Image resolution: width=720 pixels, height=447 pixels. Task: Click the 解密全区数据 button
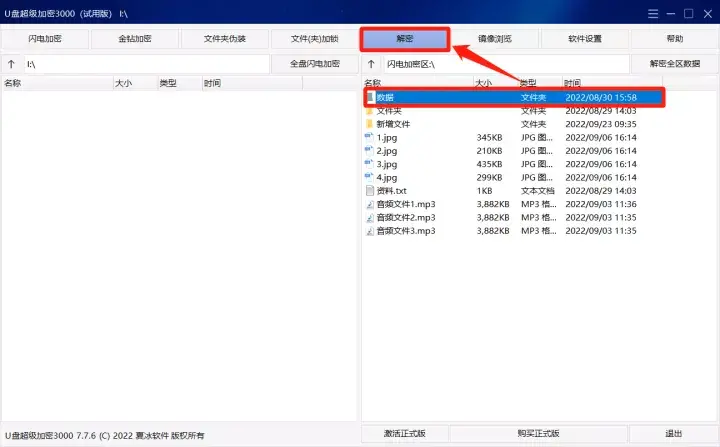pyautogui.click(x=675, y=64)
